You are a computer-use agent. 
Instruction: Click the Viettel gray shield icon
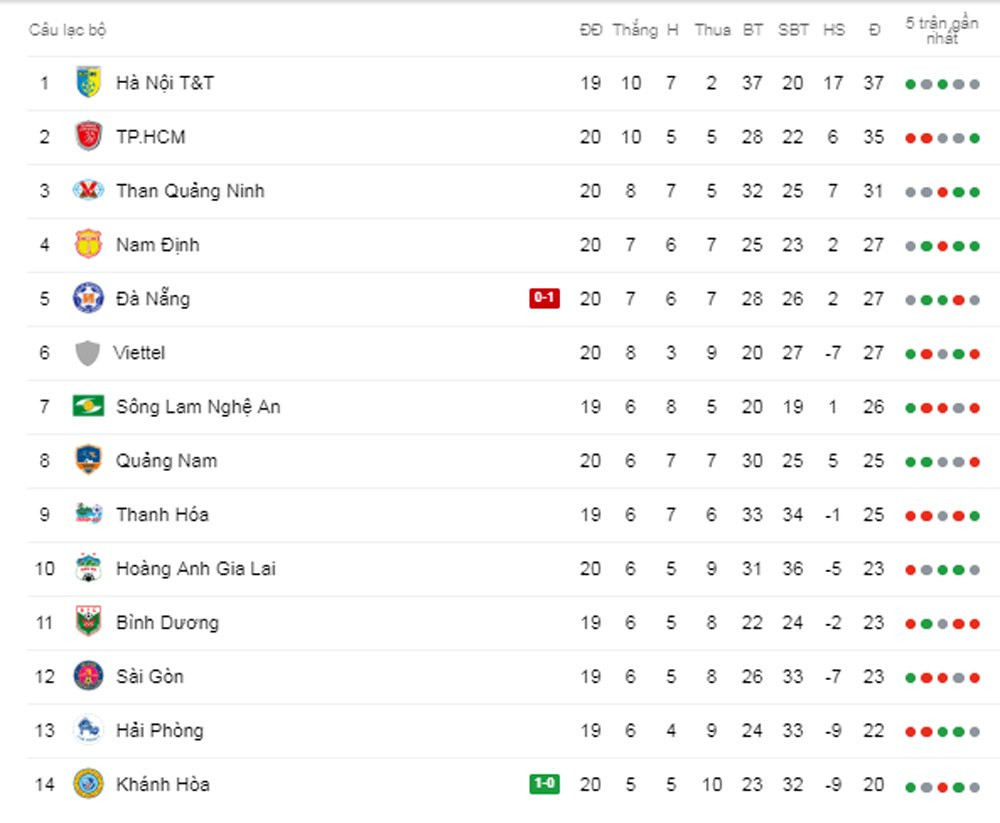coord(88,353)
